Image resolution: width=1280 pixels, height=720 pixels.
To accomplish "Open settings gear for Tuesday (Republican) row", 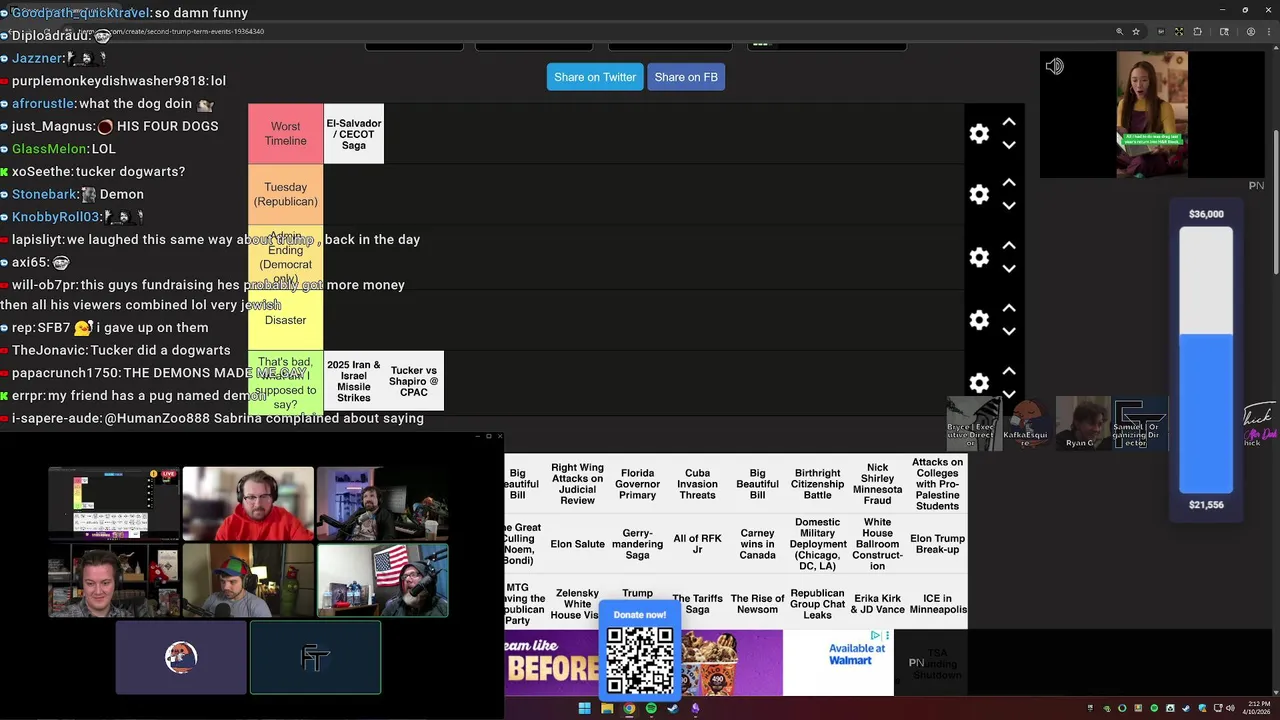I will tap(979, 194).
